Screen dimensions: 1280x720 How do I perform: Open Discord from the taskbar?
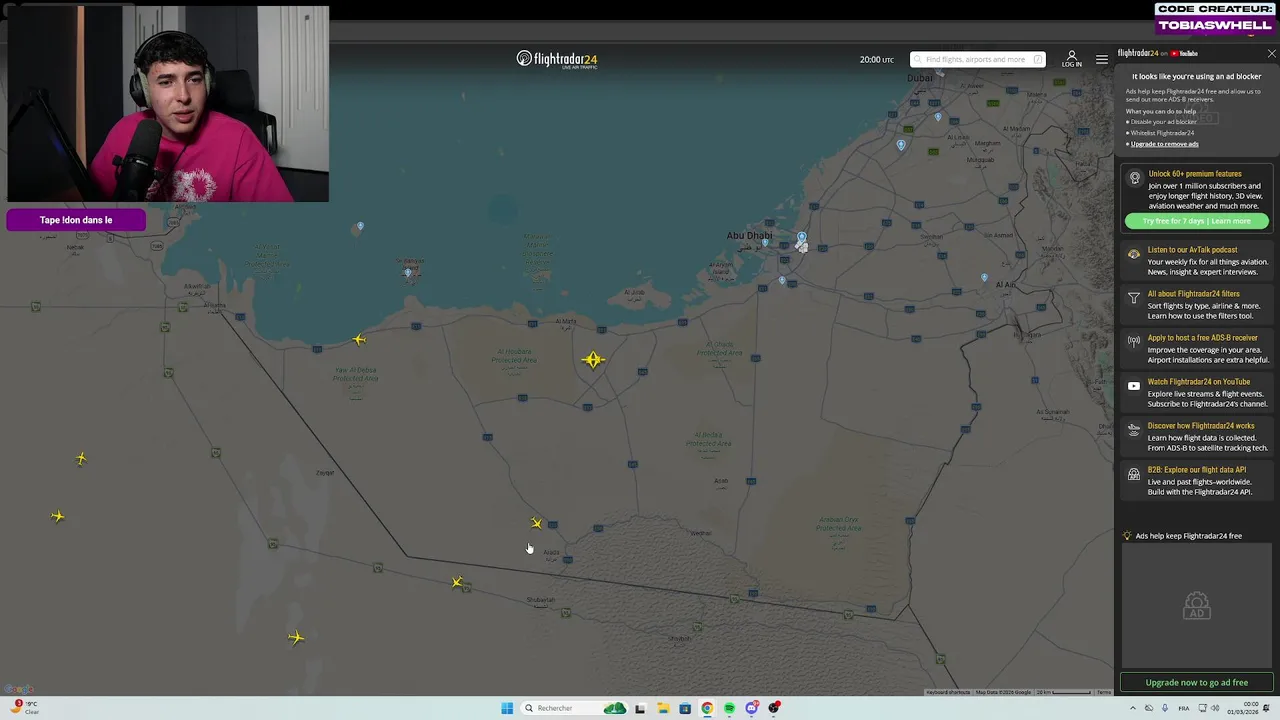pos(752,708)
